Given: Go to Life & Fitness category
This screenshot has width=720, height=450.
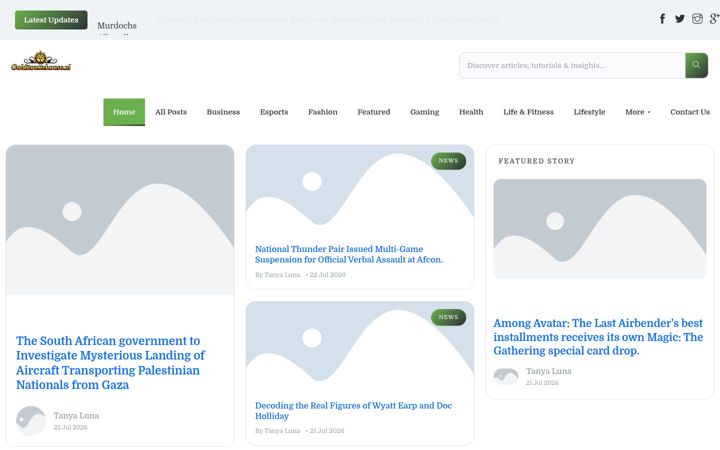Looking at the screenshot, I should point(528,112).
